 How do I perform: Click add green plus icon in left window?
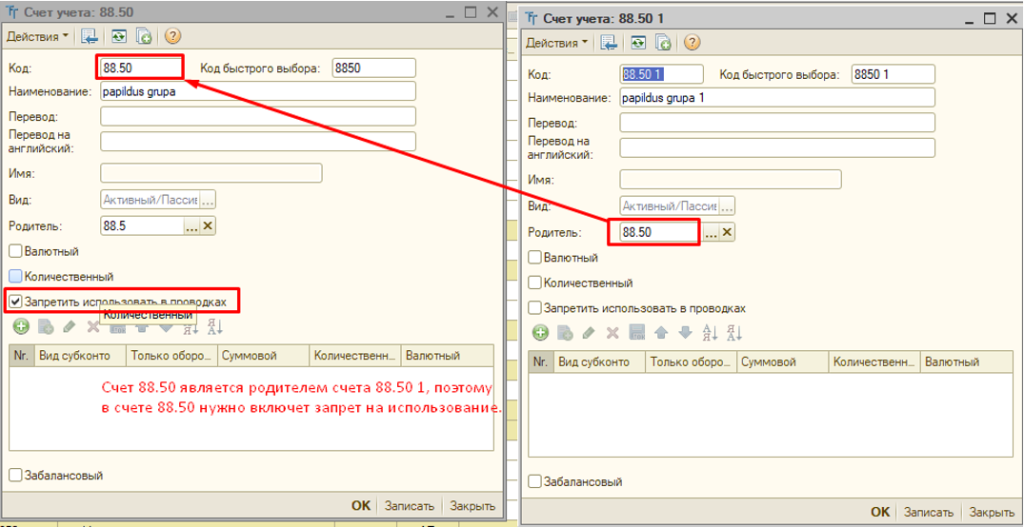(x=20, y=326)
